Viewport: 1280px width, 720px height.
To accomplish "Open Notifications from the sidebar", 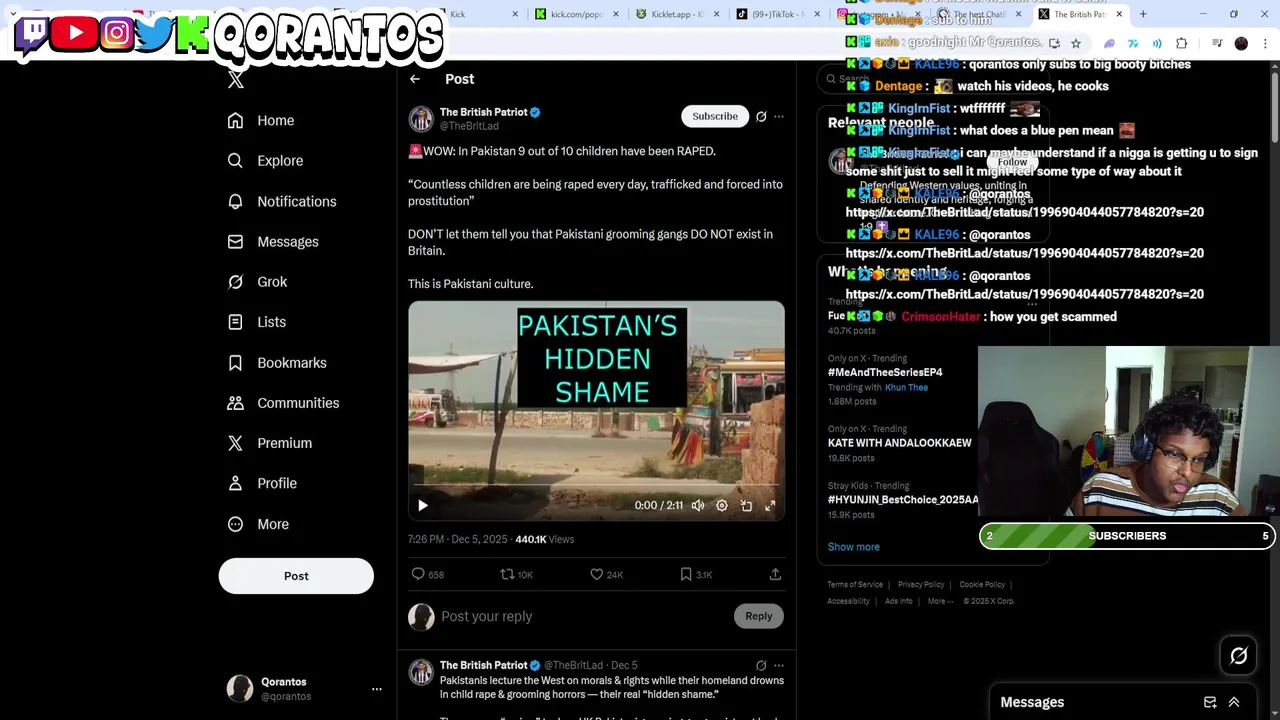I will (x=281, y=201).
